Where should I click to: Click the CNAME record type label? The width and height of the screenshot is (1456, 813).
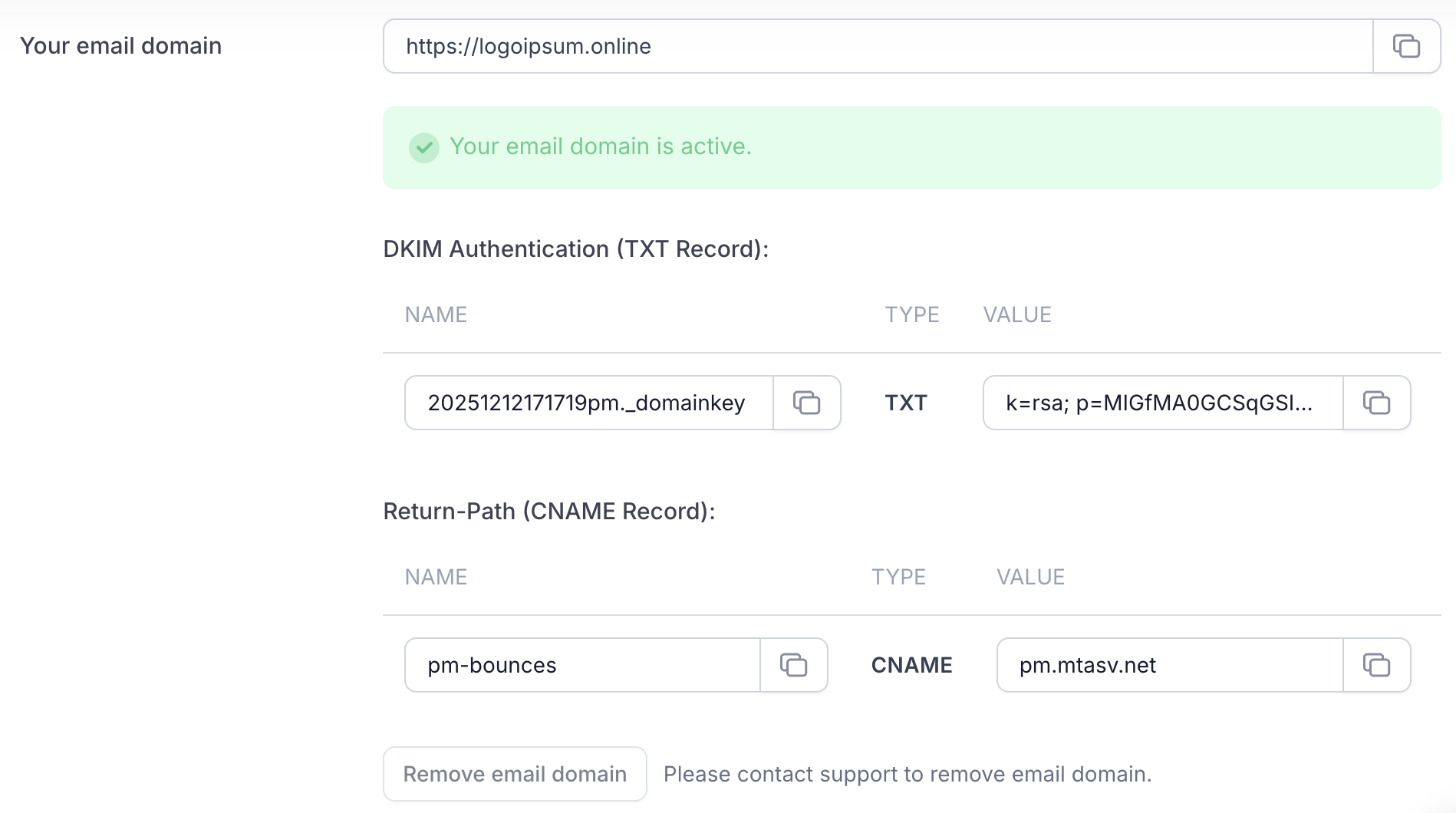pos(911,665)
